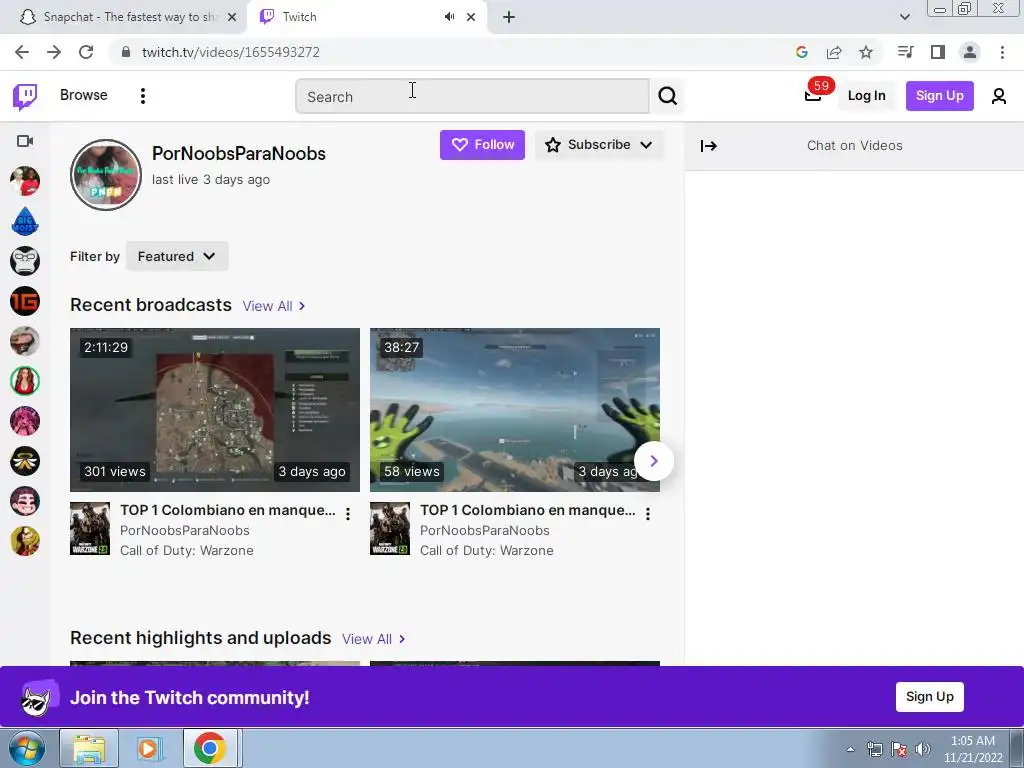Open the 1G orange logo channel in sidebar
Viewport: 1024px width, 768px height.
tap(25, 301)
